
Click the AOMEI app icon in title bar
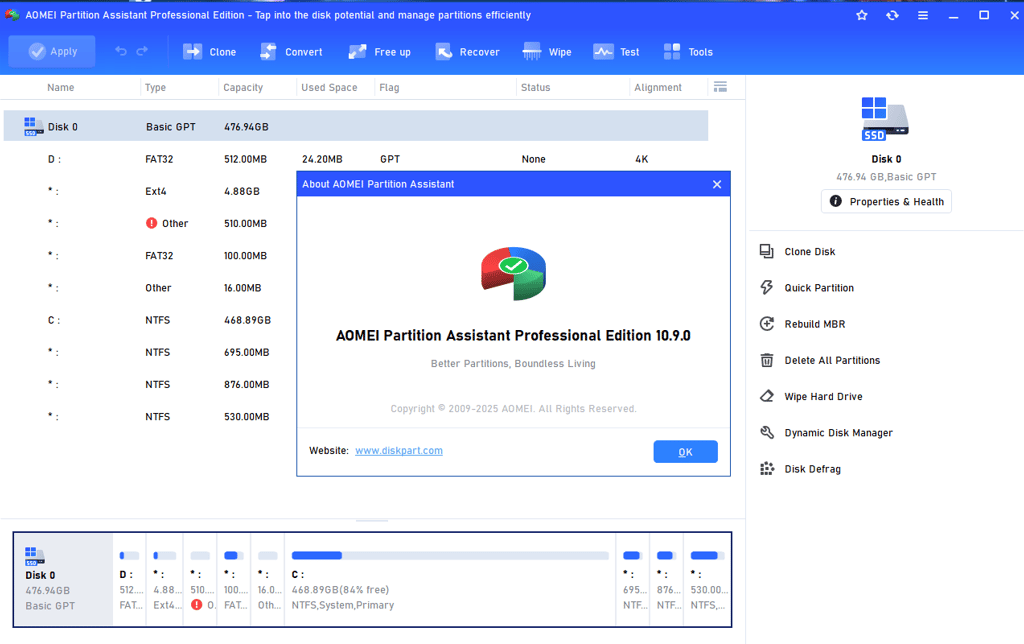(12, 15)
